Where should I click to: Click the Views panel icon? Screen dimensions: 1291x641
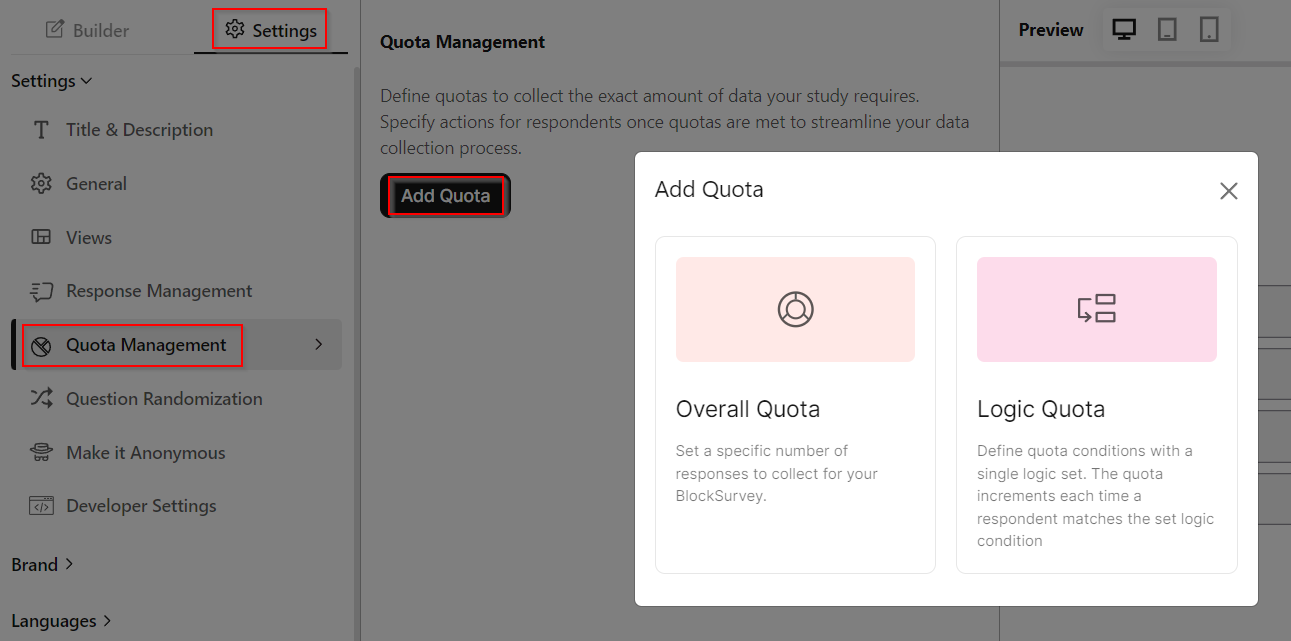click(40, 237)
